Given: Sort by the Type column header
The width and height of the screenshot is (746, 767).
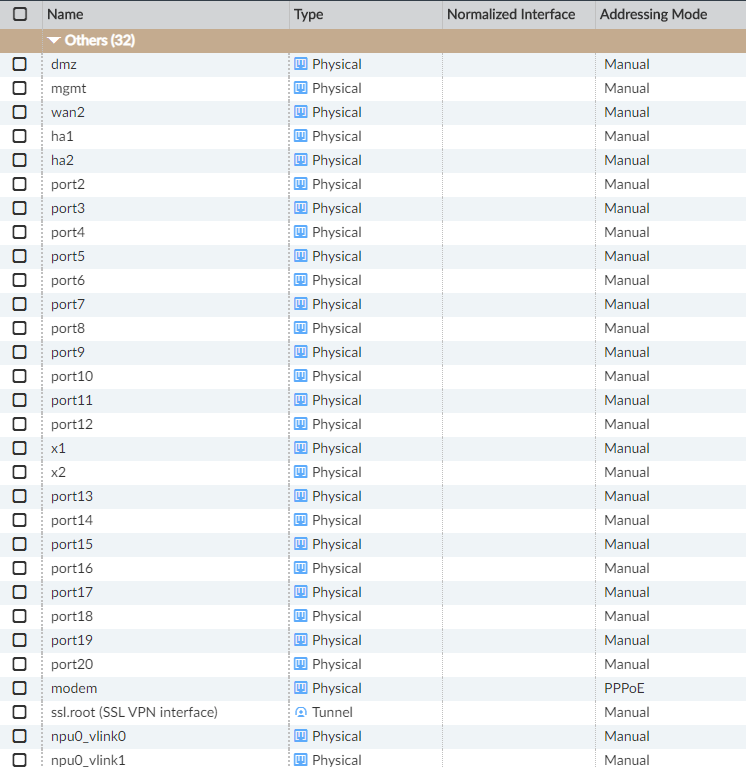Looking at the screenshot, I should tap(309, 14).
